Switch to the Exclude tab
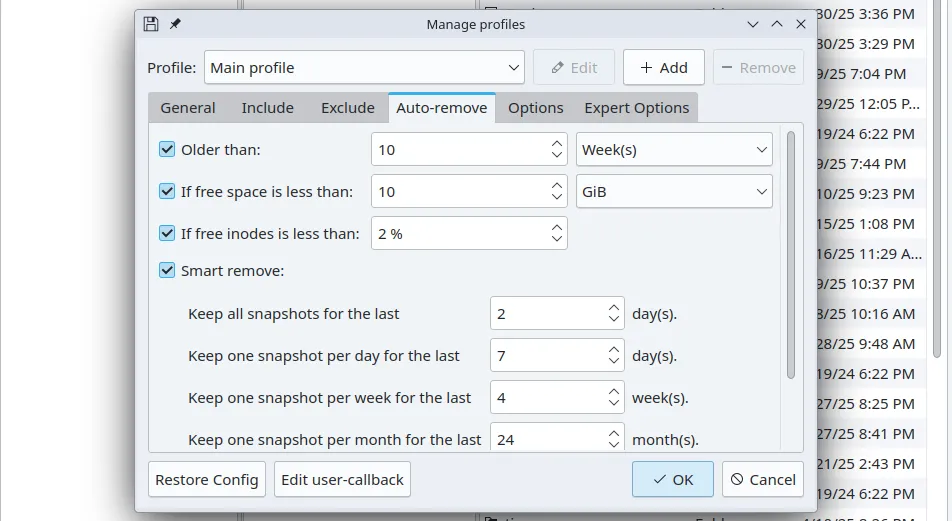This screenshot has width=952, height=521. (x=347, y=108)
